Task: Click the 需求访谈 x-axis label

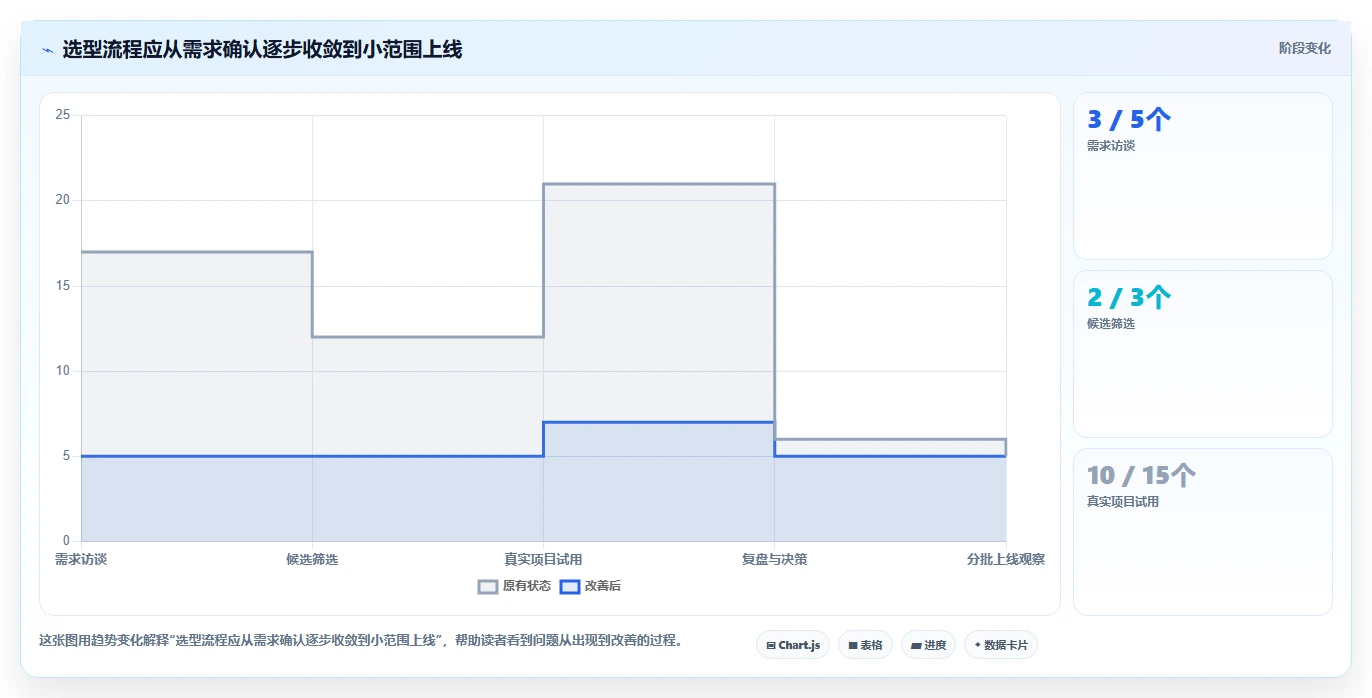Action: (81, 560)
